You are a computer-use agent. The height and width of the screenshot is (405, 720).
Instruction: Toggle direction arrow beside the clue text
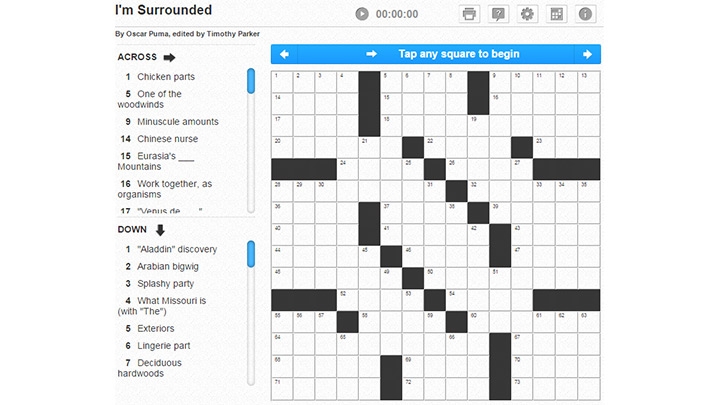tap(372, 54)
